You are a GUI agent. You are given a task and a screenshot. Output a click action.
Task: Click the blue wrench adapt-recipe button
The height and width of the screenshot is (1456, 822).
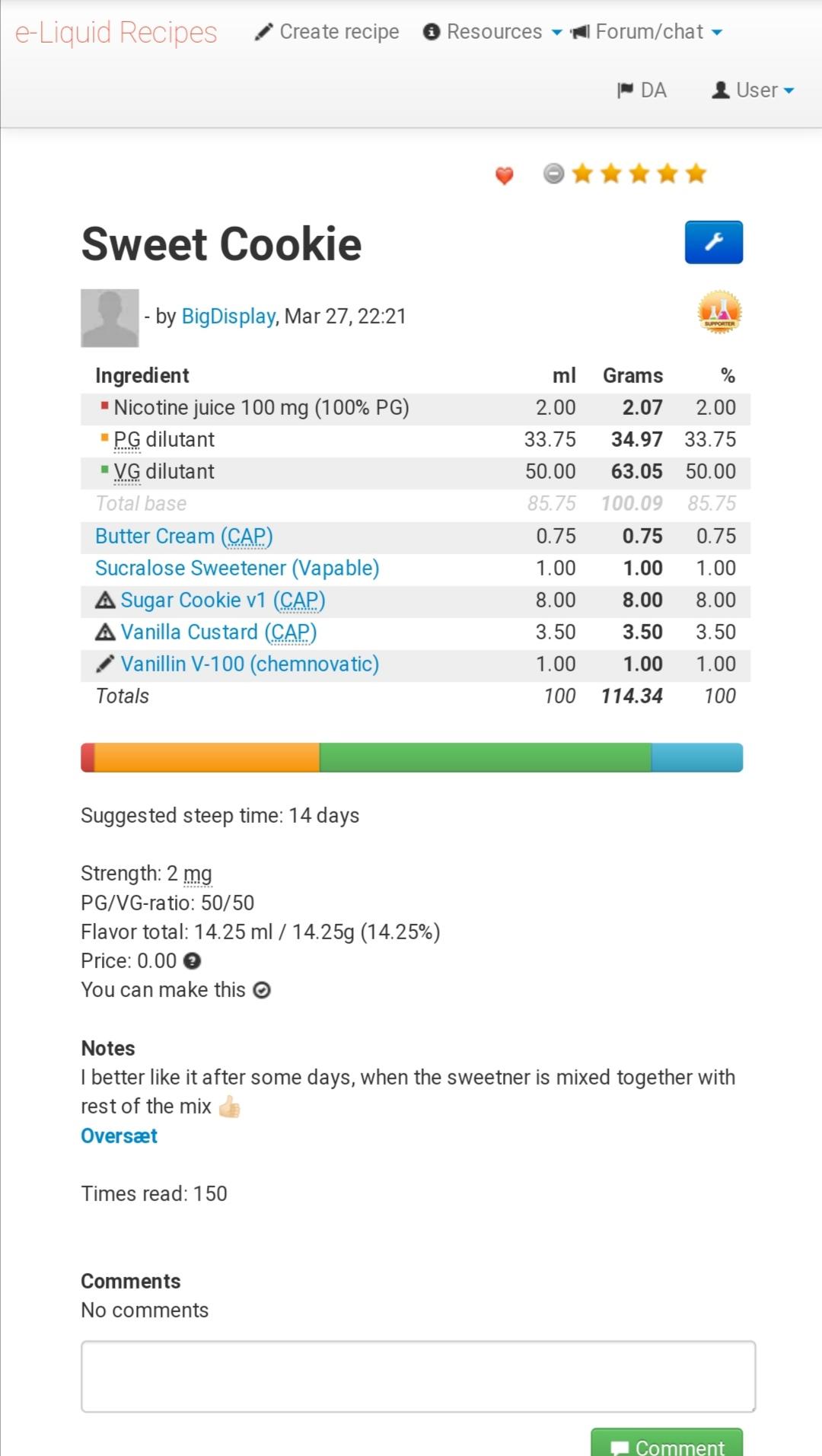point(713,242)
